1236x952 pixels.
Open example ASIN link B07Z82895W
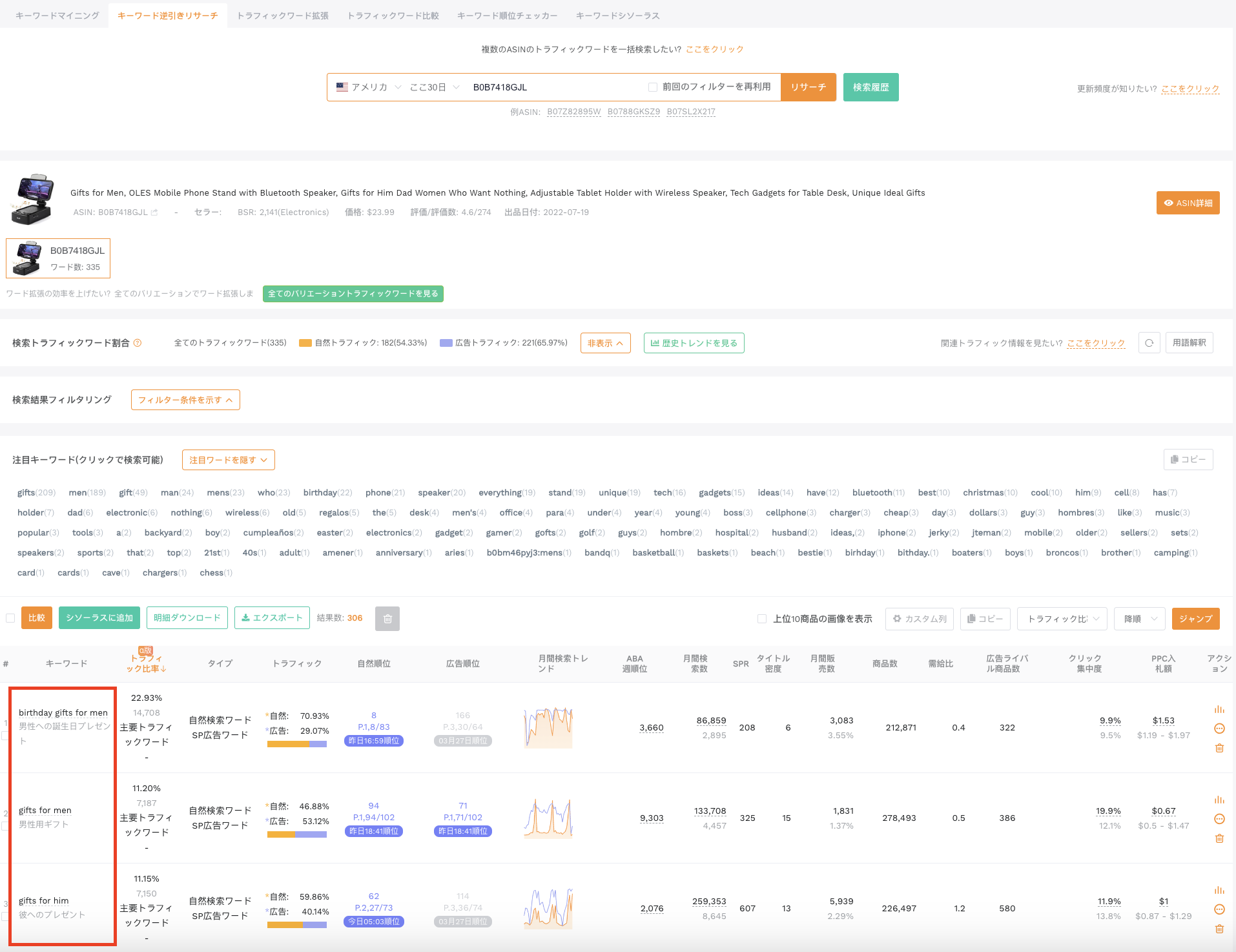point(574,112)
